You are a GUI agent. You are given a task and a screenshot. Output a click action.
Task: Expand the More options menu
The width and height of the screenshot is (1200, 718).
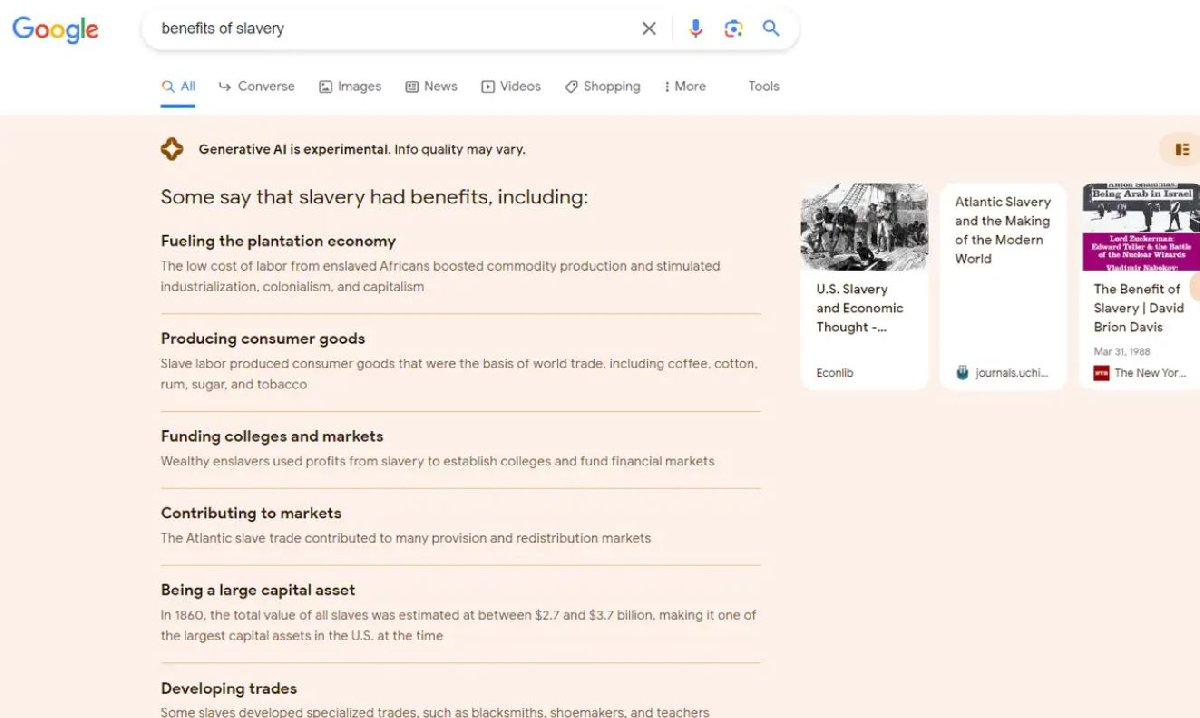[685, 87]
